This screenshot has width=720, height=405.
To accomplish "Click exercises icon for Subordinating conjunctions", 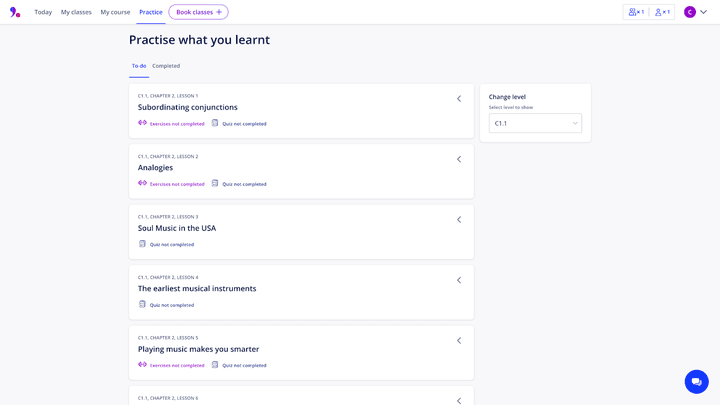I will (x=142, y=123).
